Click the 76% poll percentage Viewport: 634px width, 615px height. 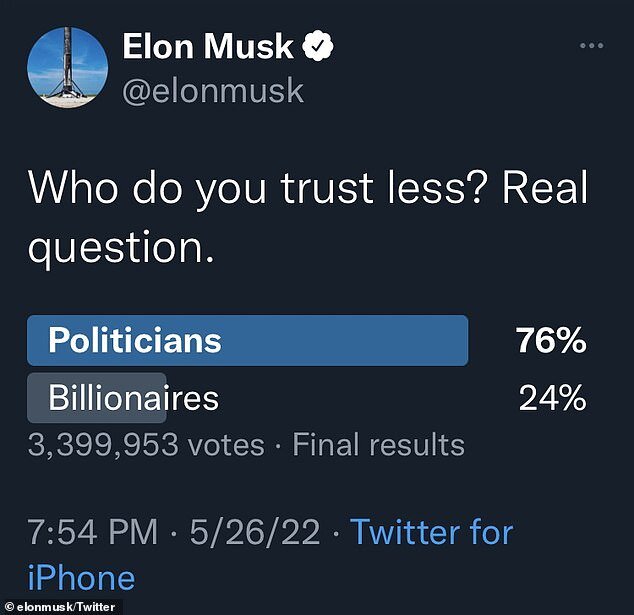pos(551,341)
